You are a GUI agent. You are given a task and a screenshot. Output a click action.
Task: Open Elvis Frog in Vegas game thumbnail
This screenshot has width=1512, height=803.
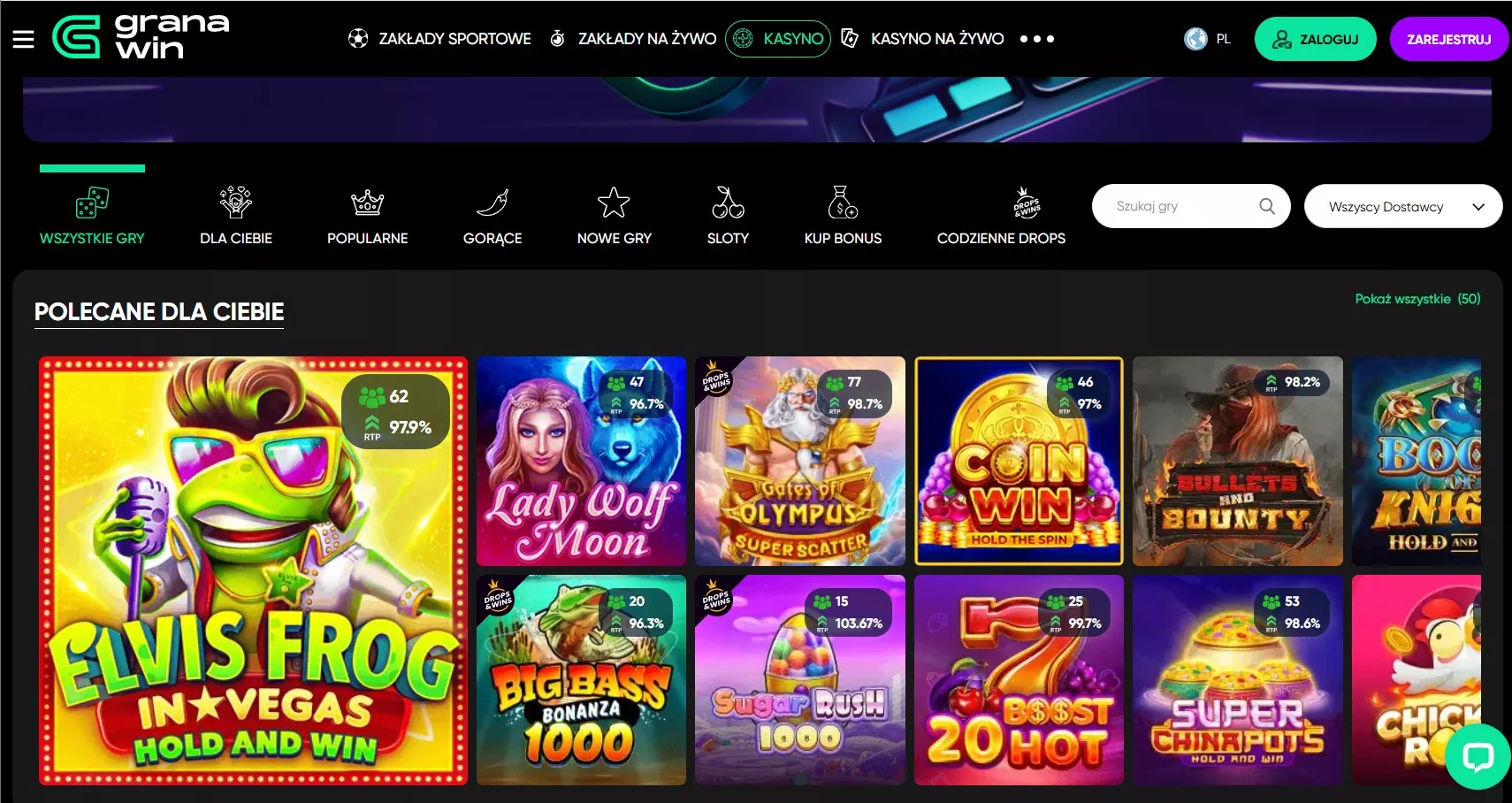(x=254, y=570)
